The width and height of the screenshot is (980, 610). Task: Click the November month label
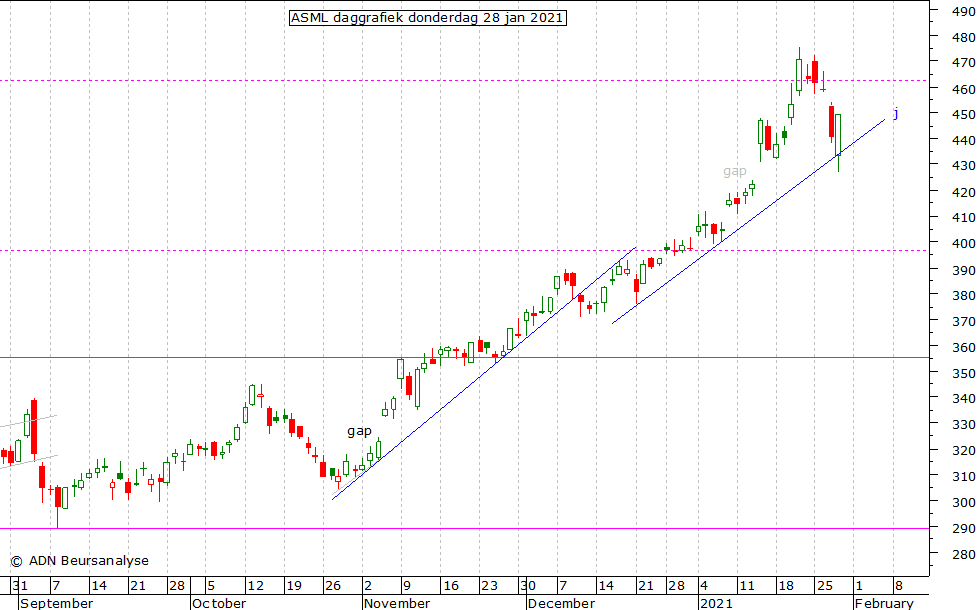tap(397, 603)
